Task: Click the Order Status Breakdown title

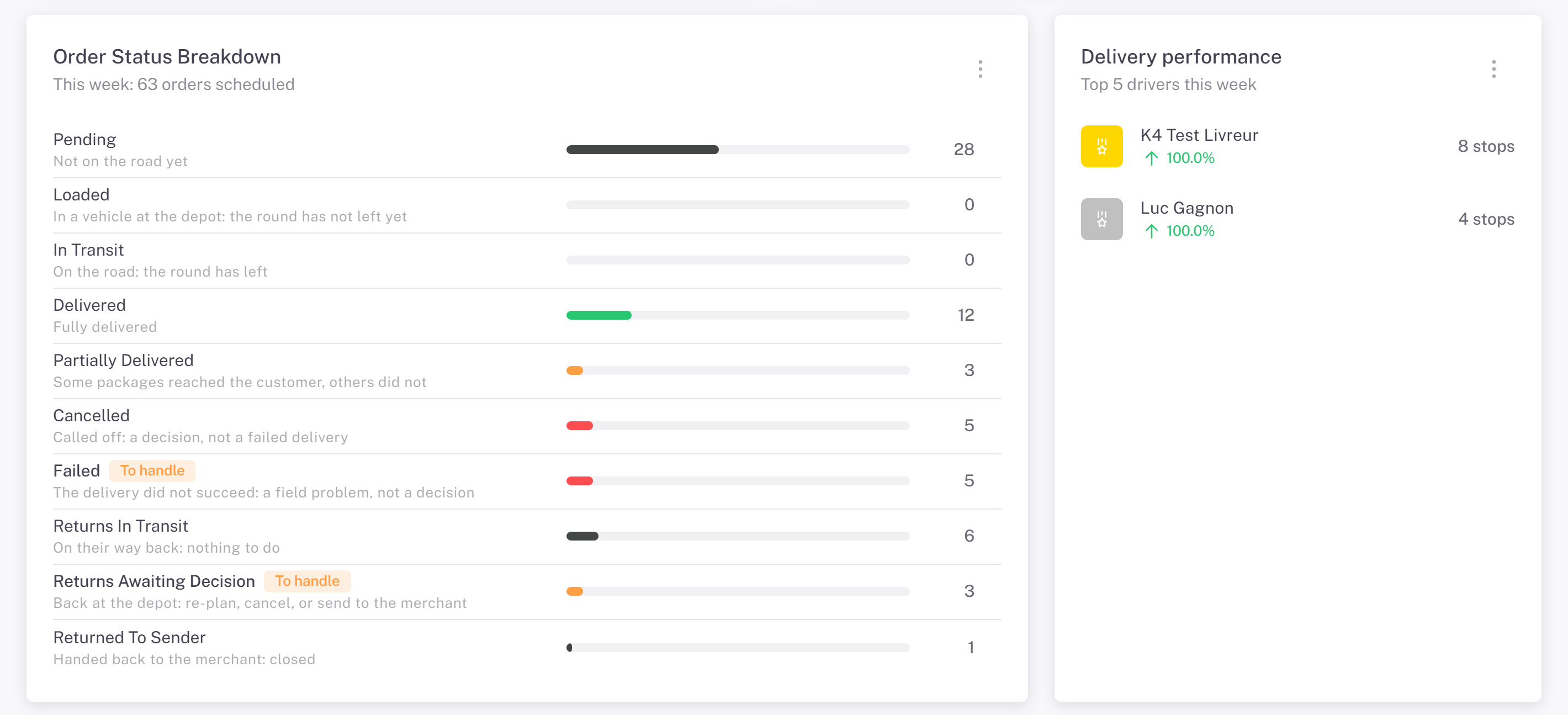Action: 167,56
